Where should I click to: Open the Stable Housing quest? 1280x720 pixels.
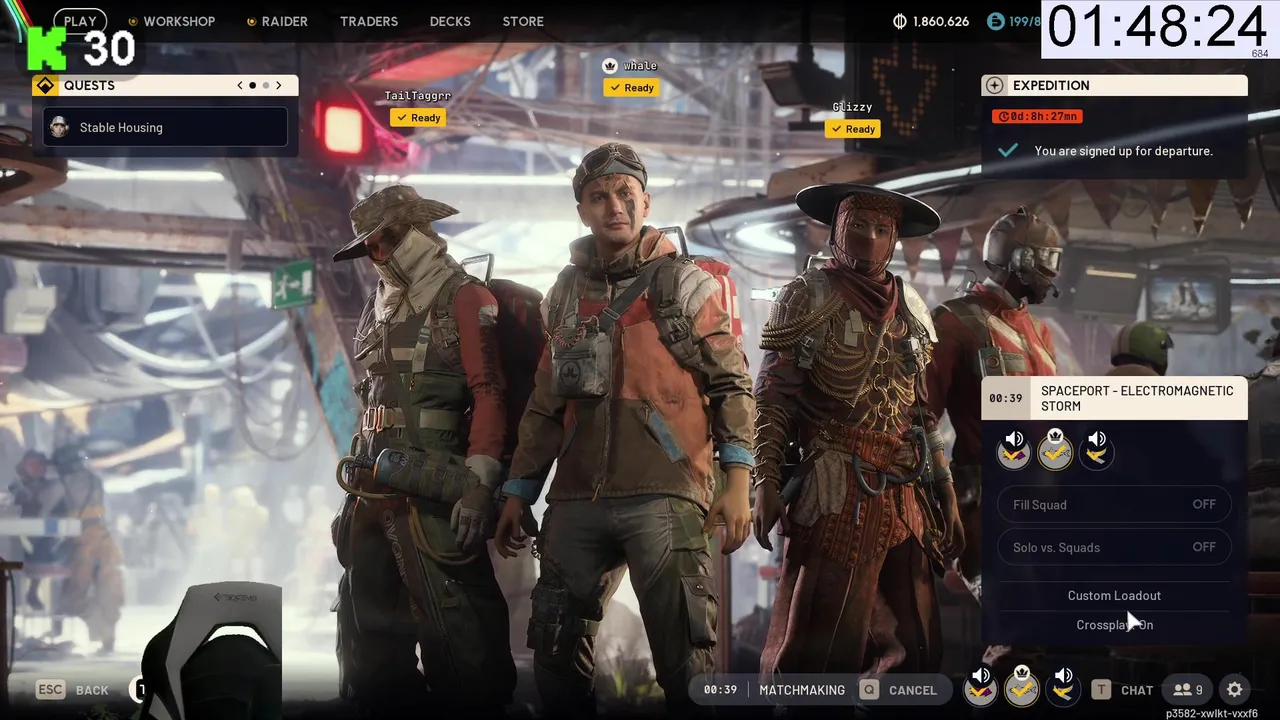165,127
